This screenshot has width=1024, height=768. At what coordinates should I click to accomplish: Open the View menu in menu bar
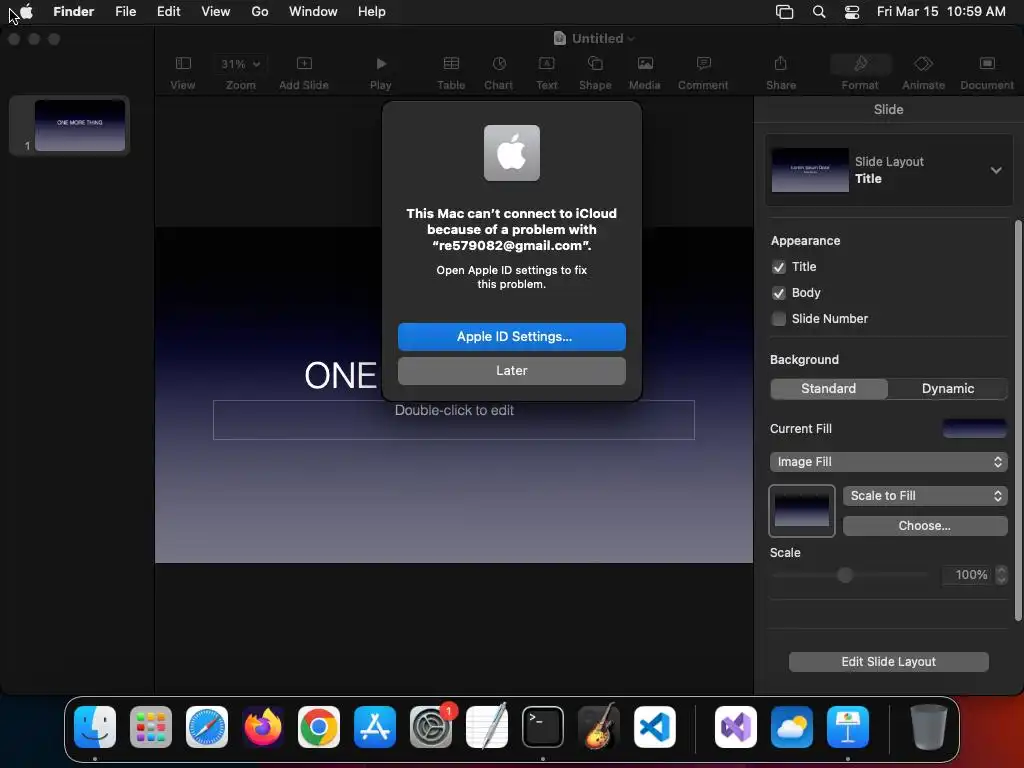[x=216, y=12]
